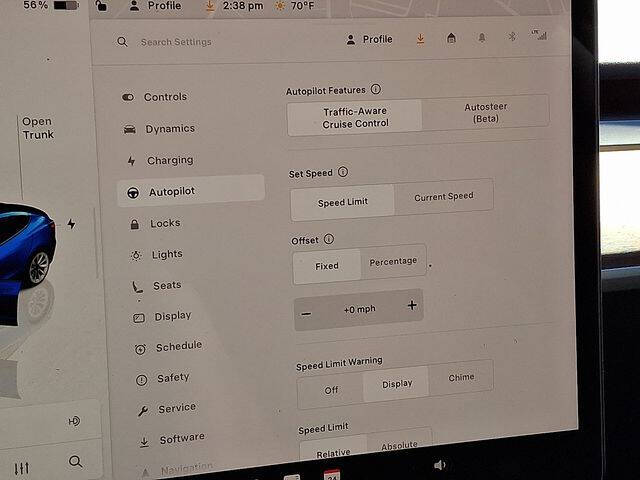640x480 pixels.
Task: Open Profile menu in top status bar
Action: click(x=156, y=6)
